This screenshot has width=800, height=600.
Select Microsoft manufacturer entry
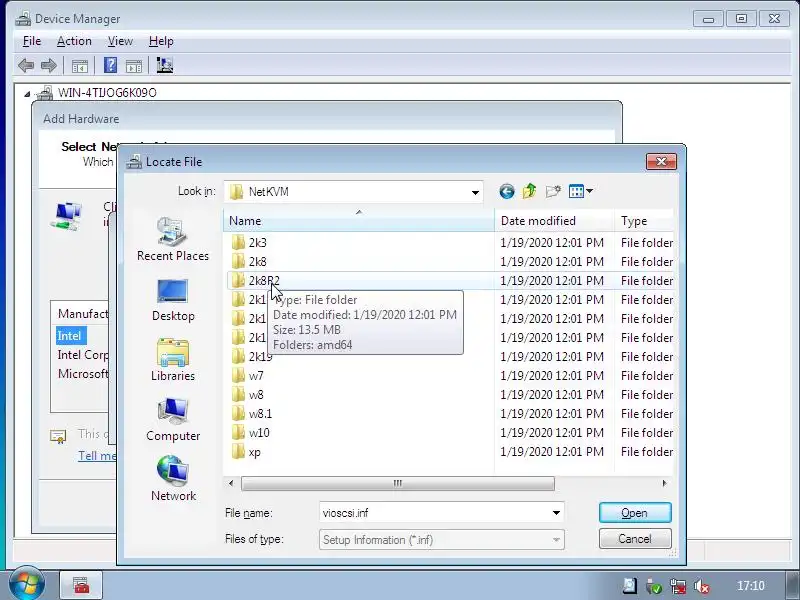tap(83, 374)
